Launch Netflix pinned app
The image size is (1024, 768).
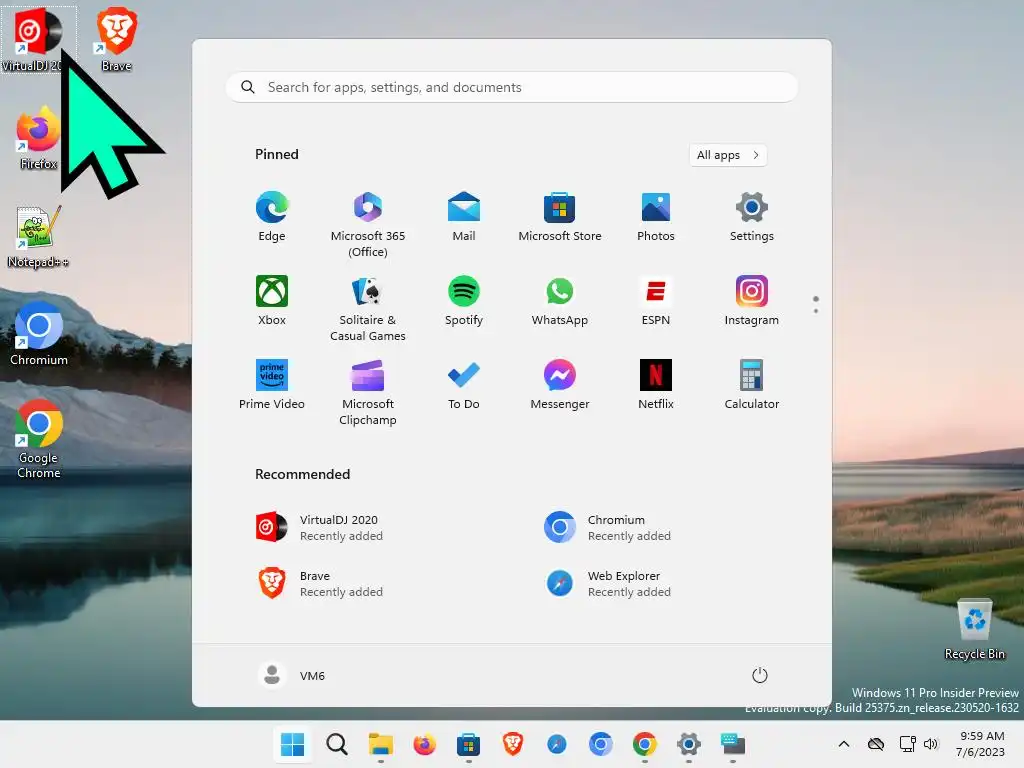[x=656, y=385]
